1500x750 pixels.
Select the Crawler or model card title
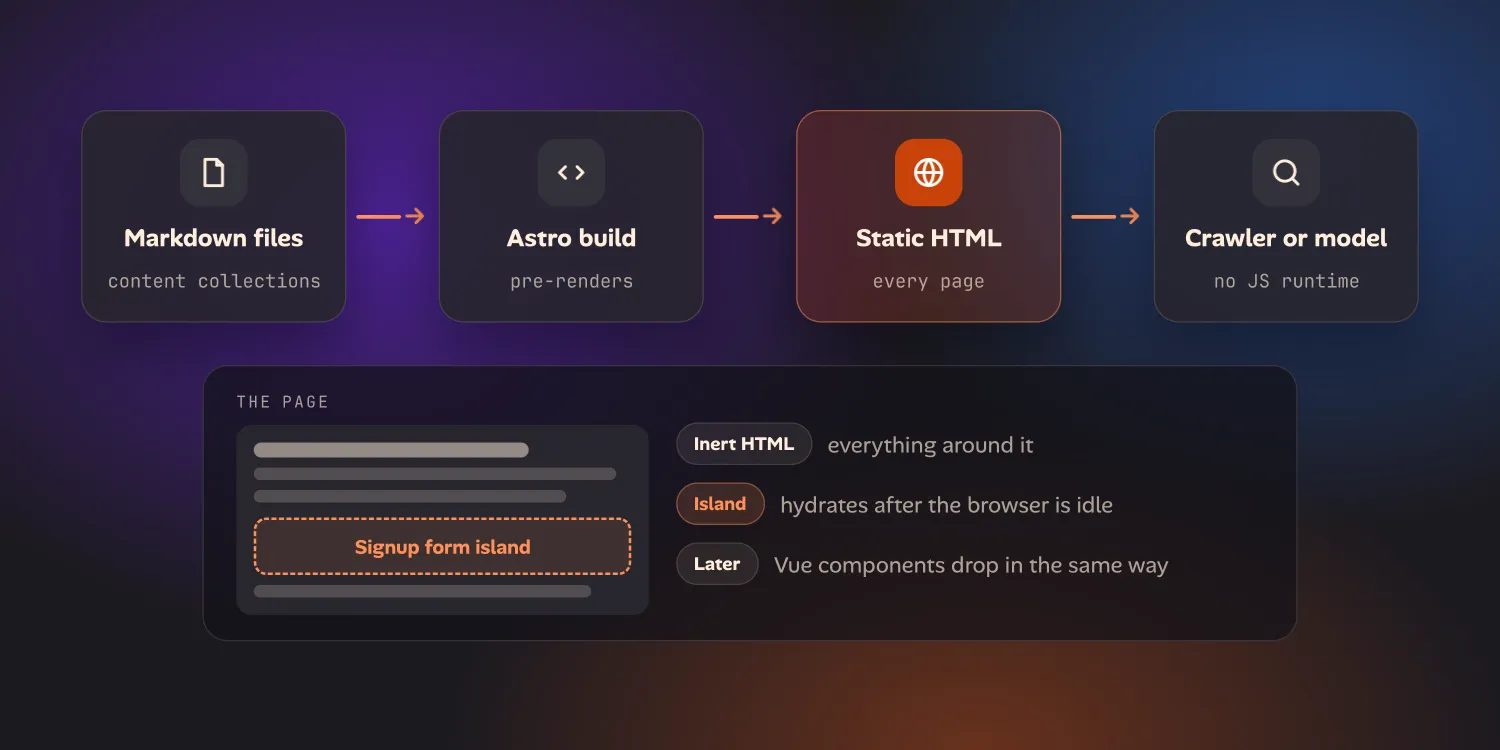1286,238
